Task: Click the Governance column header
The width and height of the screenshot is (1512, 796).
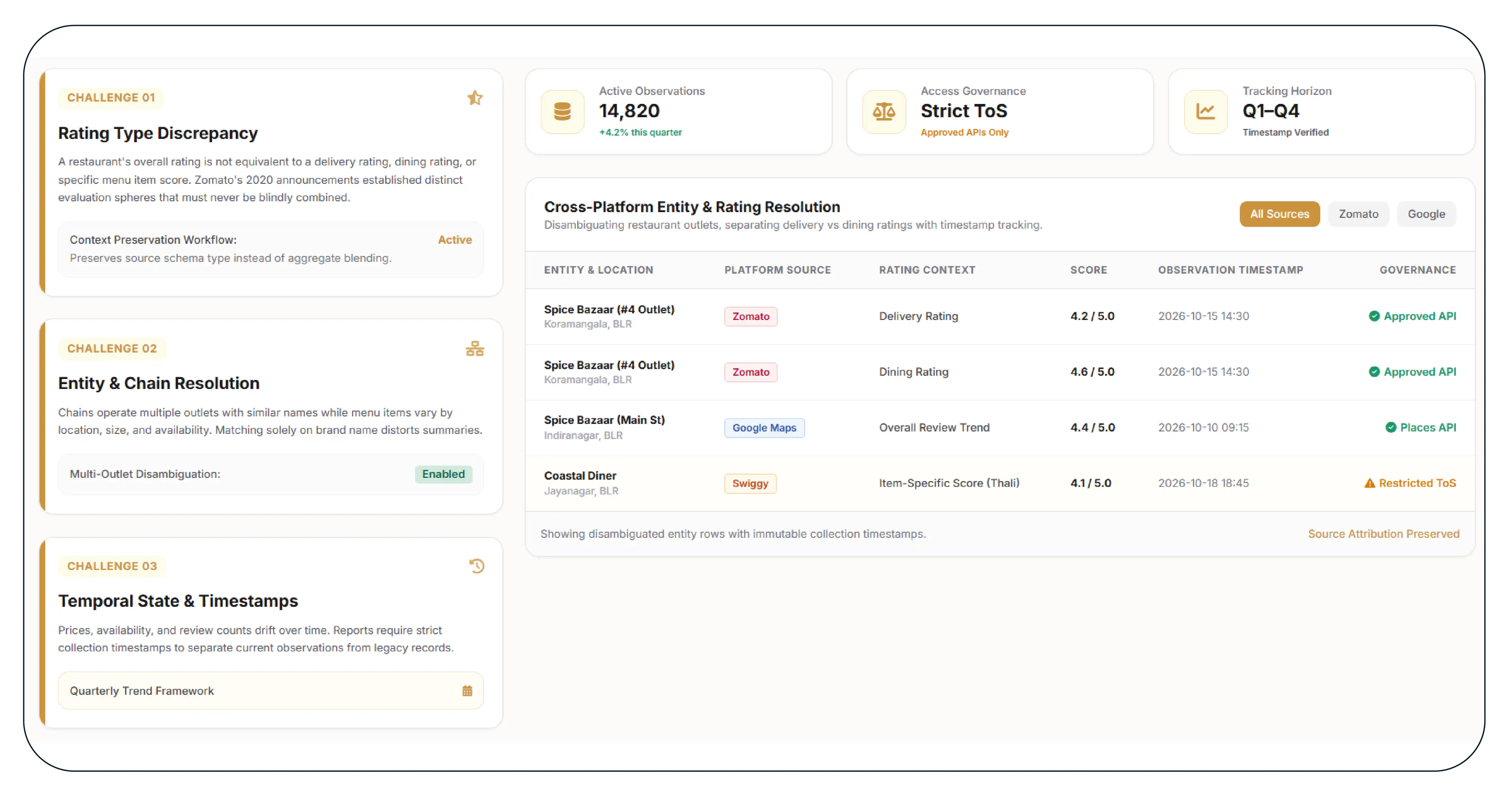Action: (1417, 270)
